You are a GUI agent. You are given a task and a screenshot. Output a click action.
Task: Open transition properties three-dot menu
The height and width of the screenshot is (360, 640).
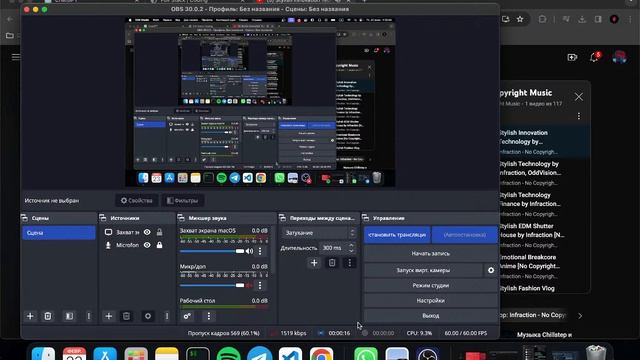(x=349, y=263)
